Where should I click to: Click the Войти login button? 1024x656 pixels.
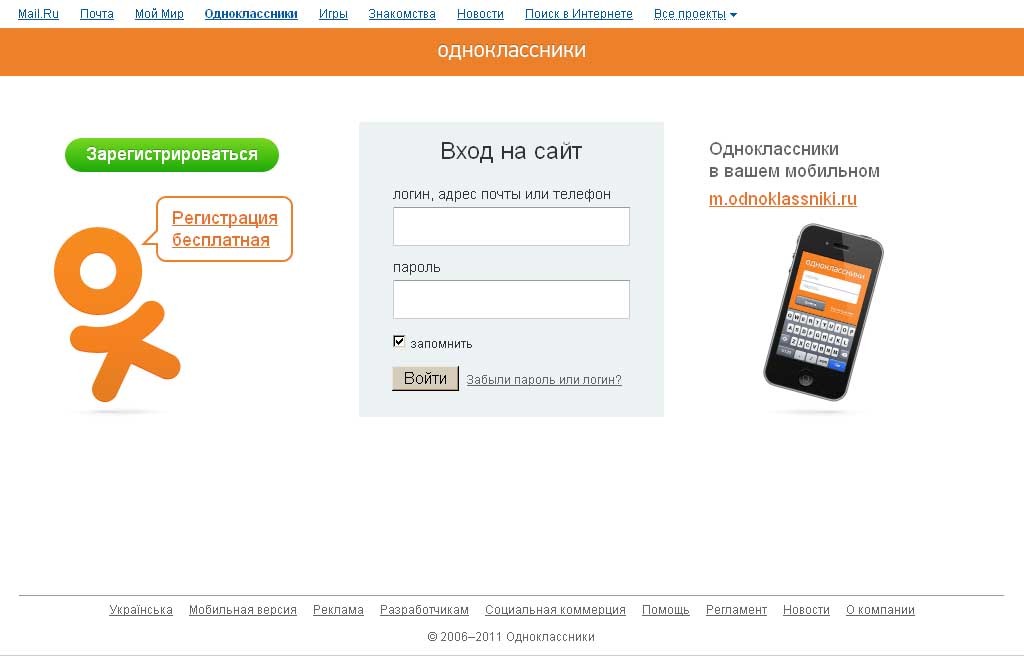[425, 378]
